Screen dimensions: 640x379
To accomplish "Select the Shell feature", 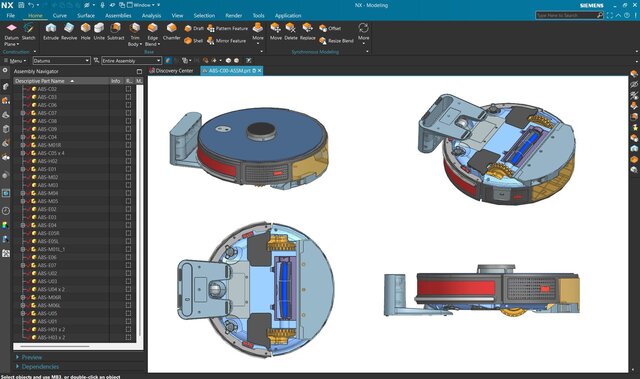I will pyautogui.click(x=193, y=41).
